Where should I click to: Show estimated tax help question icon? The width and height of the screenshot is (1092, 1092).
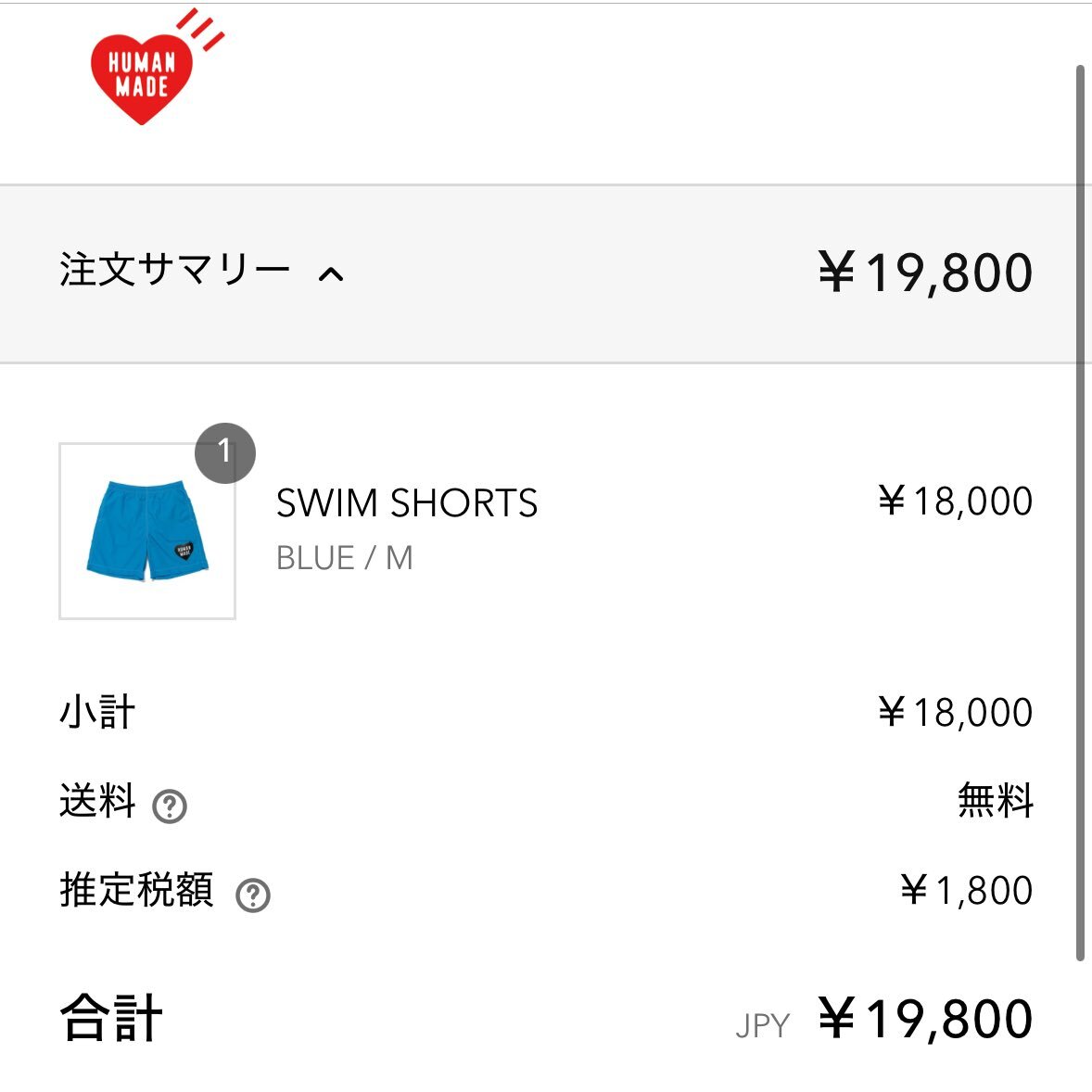tap(253, 895)
